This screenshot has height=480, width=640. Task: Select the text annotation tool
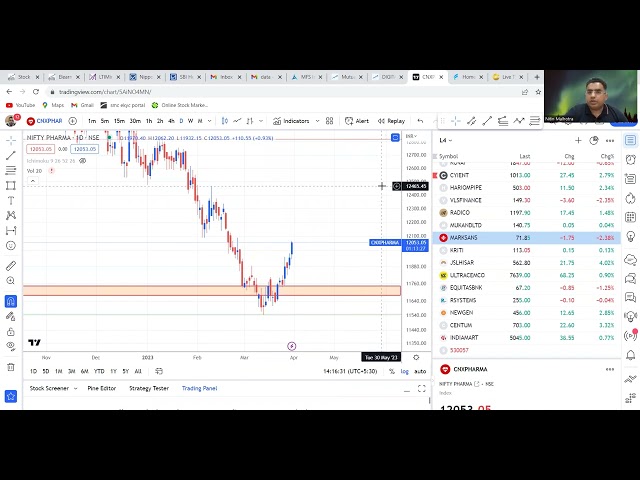pos(11,200)
